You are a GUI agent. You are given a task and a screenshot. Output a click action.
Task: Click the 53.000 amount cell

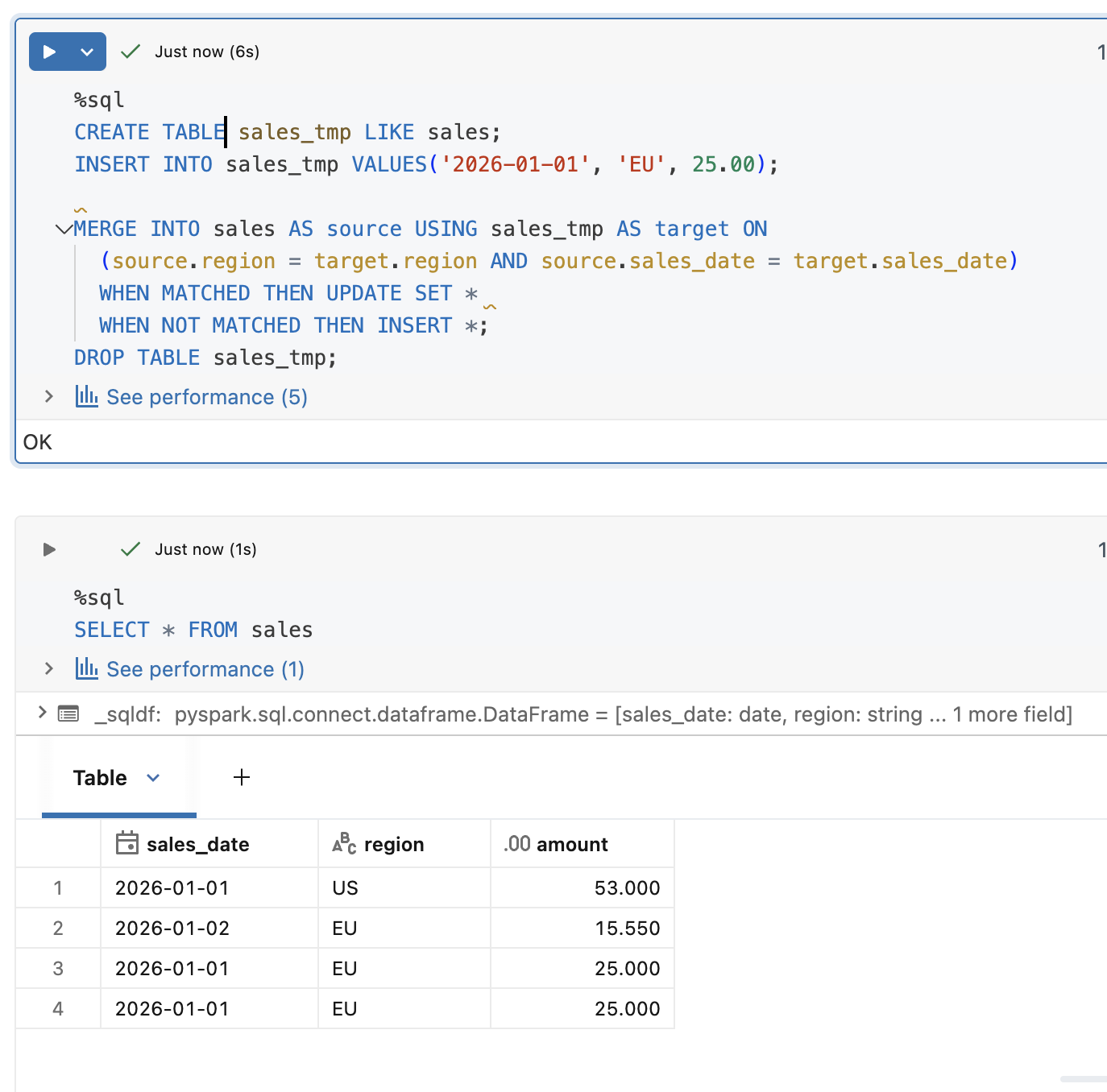click(626, 888)
